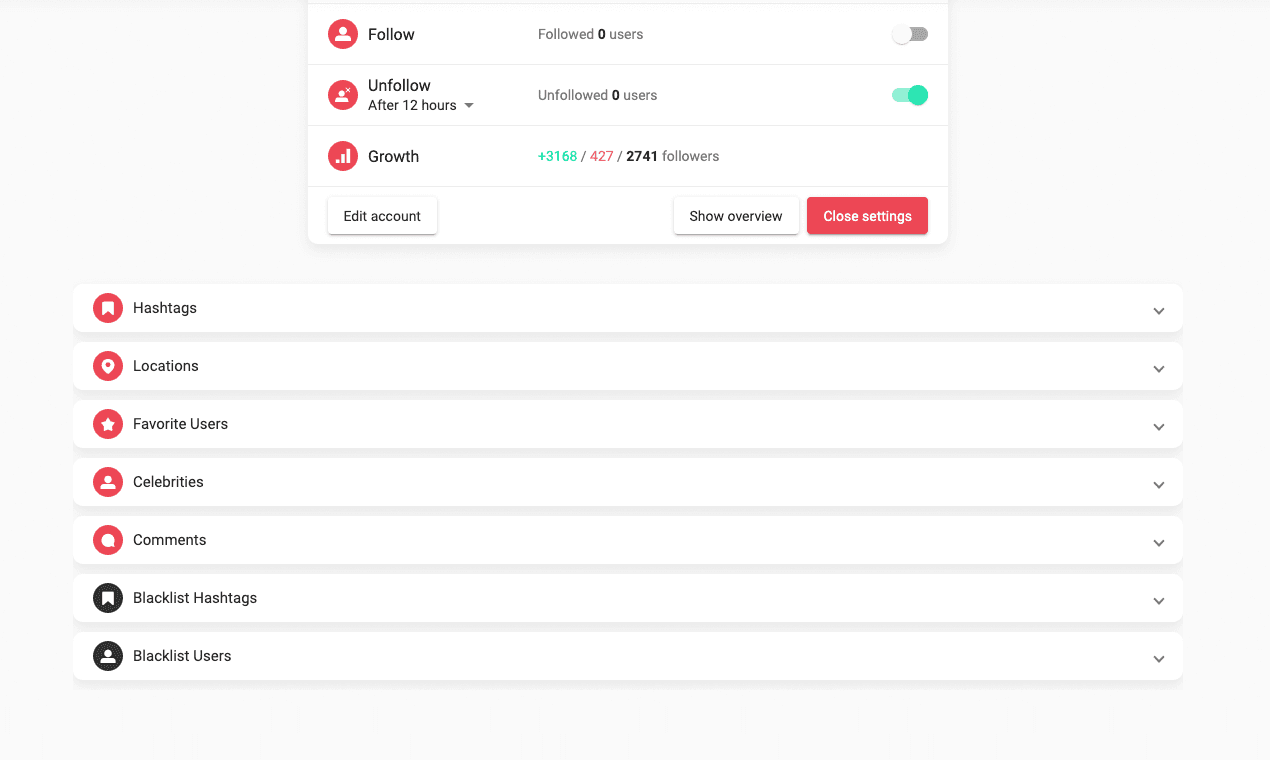Expand the Blacklist Users chevron
The width and height of the screenshot is (1270, 760).
[x=1159, y=658]
